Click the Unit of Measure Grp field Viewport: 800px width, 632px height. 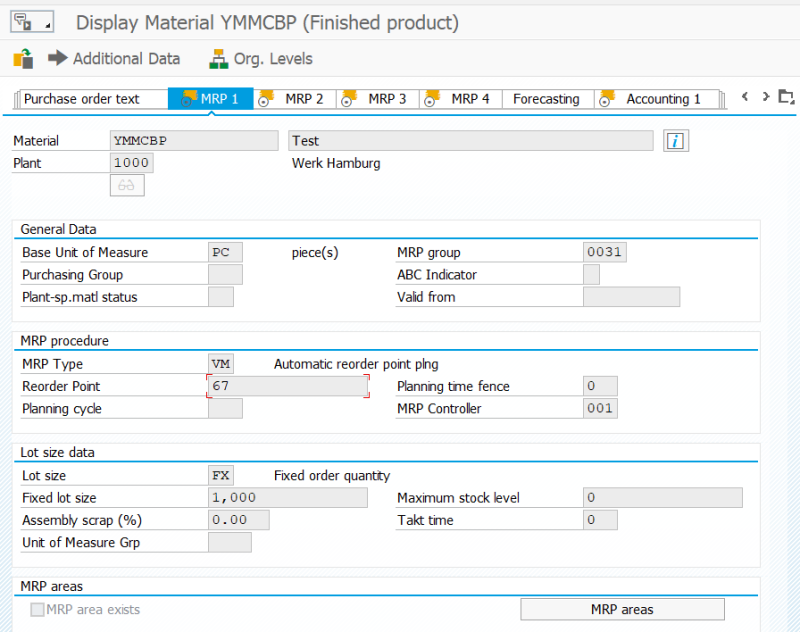click(x=230, y=543)
